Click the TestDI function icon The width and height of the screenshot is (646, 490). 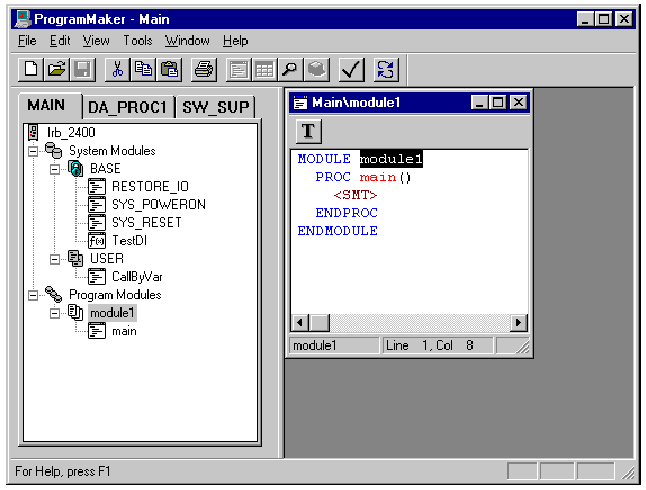pos(97,241)
